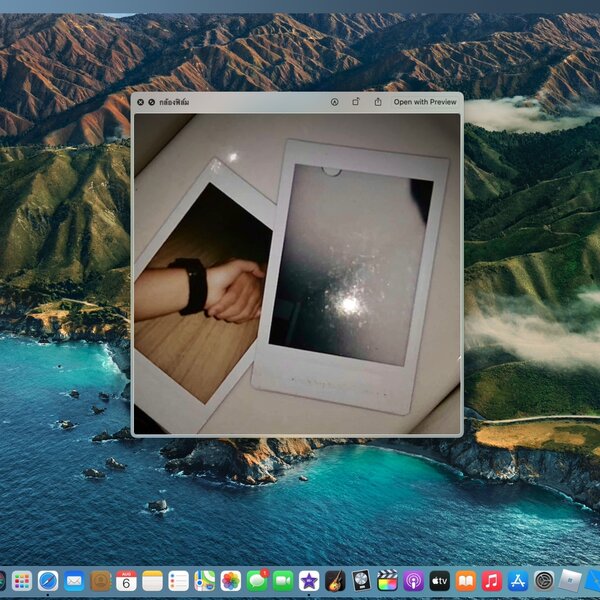Image resolution: width=600 pixels, height=600 pixels.
Task: Open Calendar from the Dock
Action: (126, 581)
